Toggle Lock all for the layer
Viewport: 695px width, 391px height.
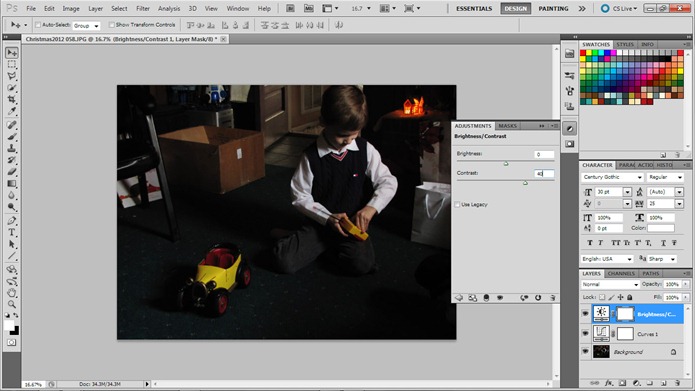tap(630, 297)
